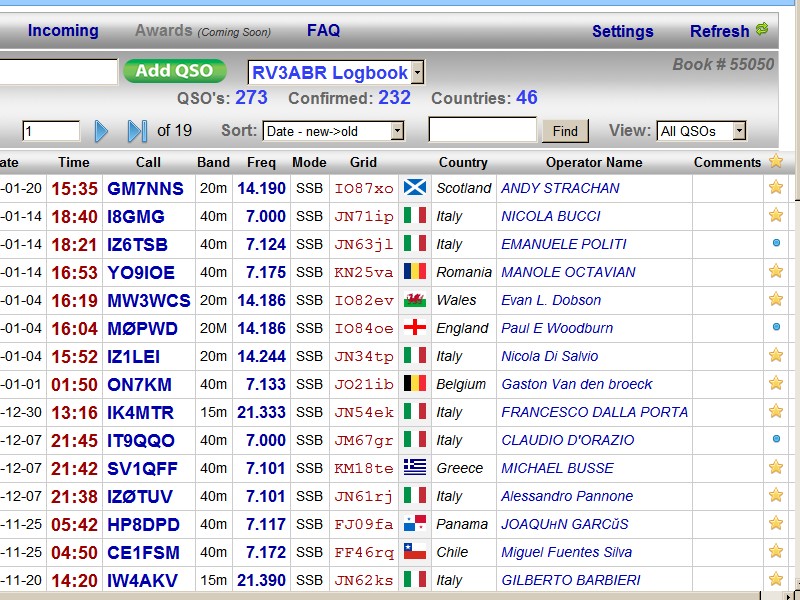Toggle the blue dot for IT9QQO row
Viewport: 800px width, 600px height.
[x=776, y=439]
